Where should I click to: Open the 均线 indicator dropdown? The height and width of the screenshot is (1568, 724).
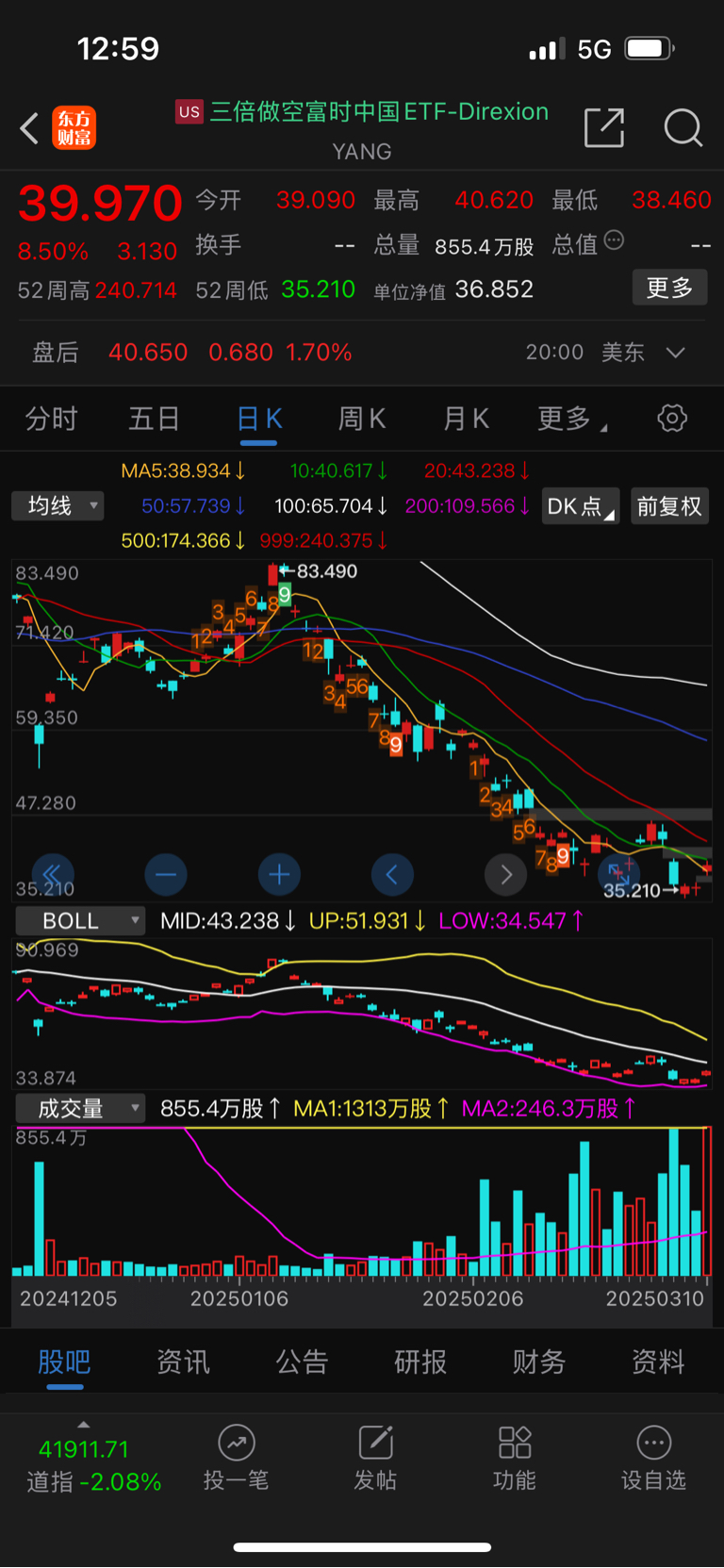pos(58,506)
